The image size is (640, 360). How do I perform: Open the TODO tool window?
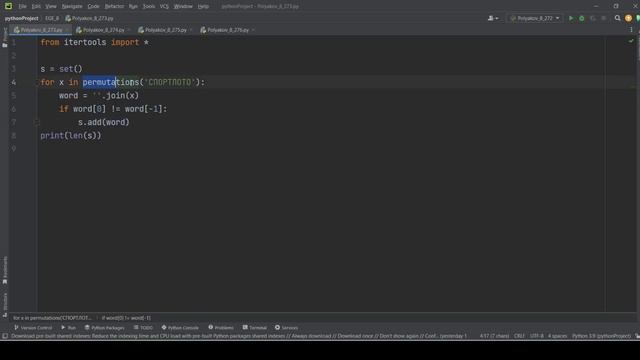[143, 328]
